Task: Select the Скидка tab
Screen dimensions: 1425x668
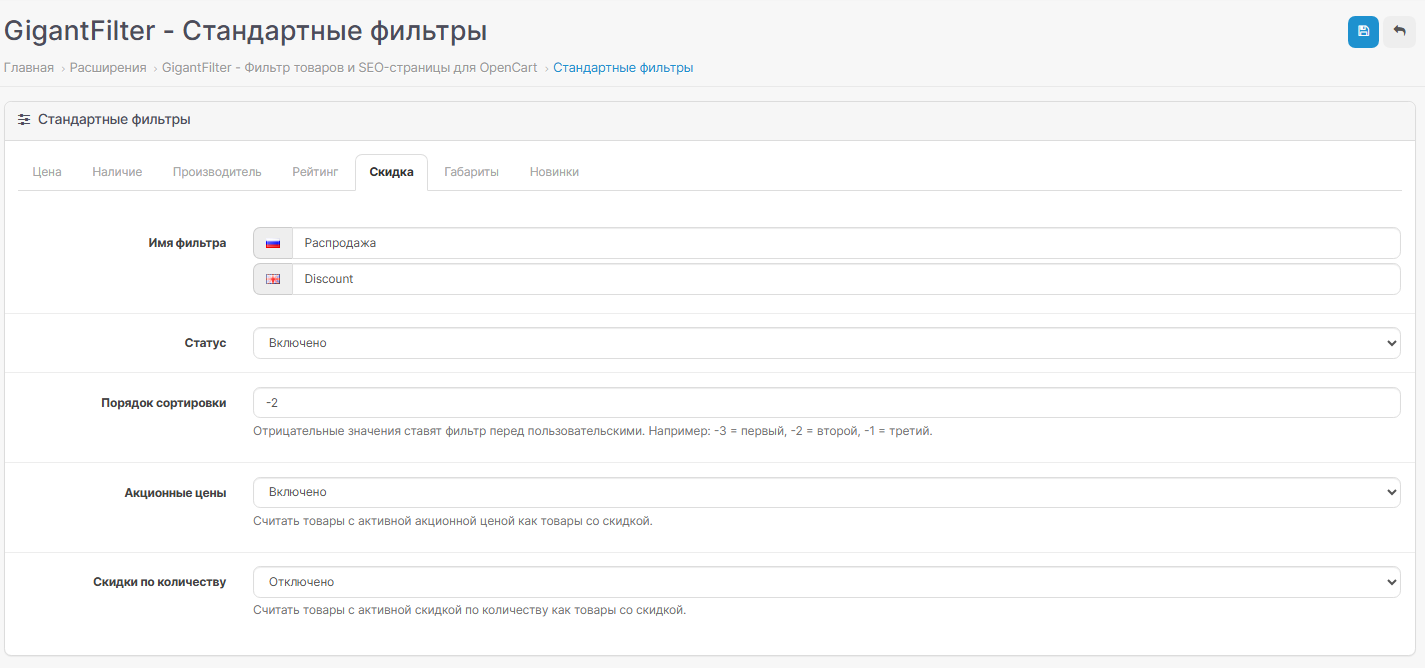Action: (x=391, y=172)
